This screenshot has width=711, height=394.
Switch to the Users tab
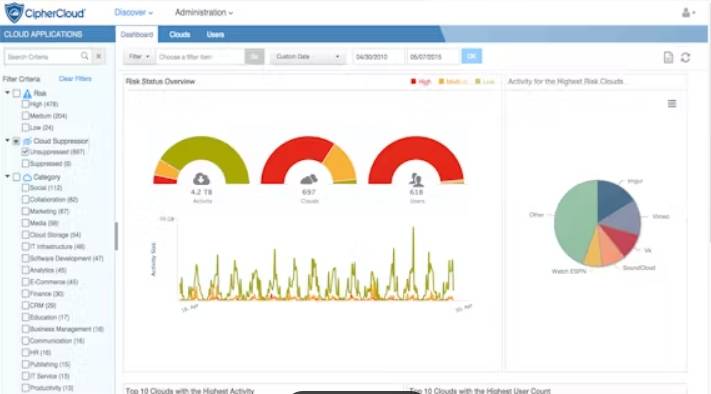tap(215, 34)
